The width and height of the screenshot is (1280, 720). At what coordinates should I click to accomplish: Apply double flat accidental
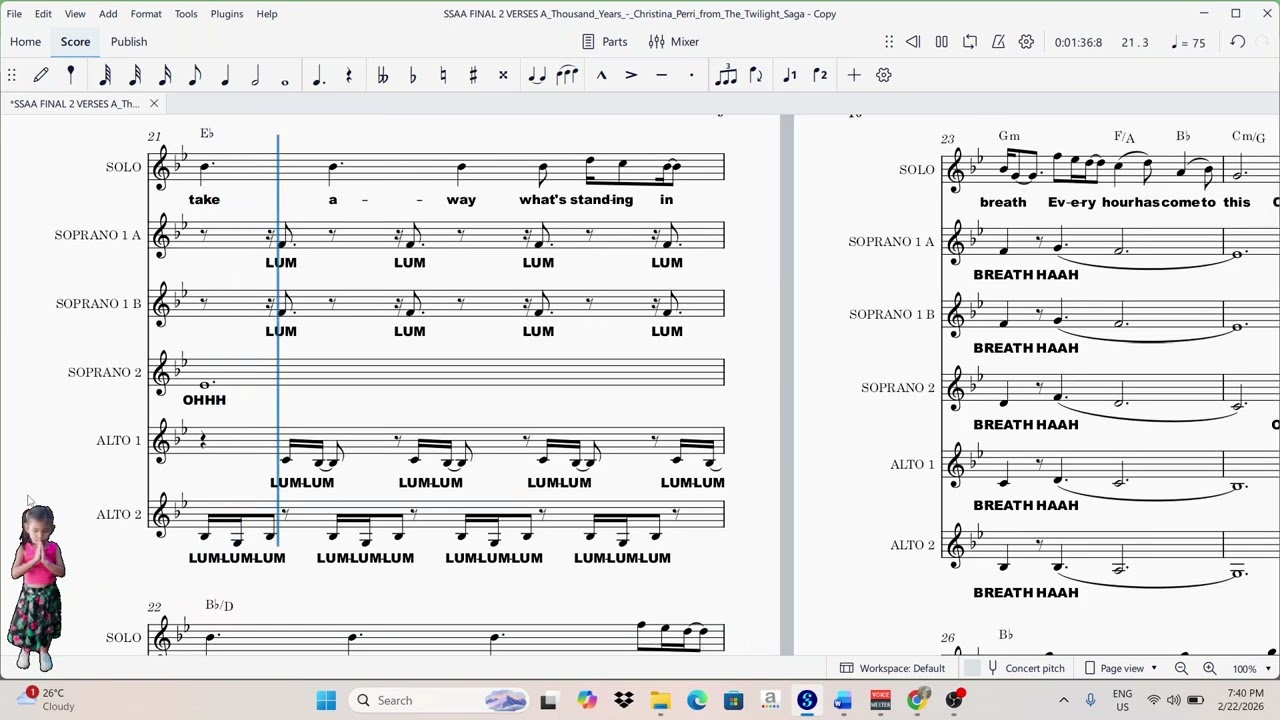382,75
